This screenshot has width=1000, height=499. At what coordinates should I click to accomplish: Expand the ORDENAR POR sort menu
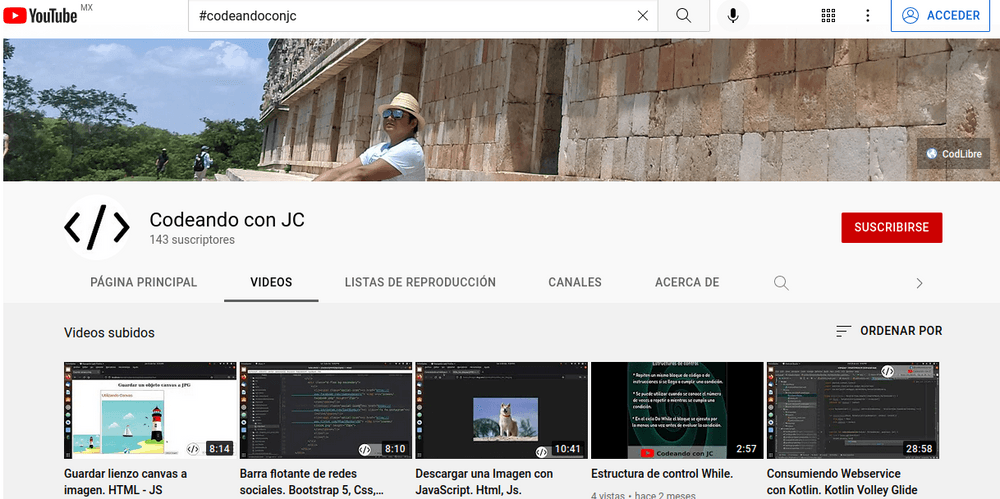[889, 331]
